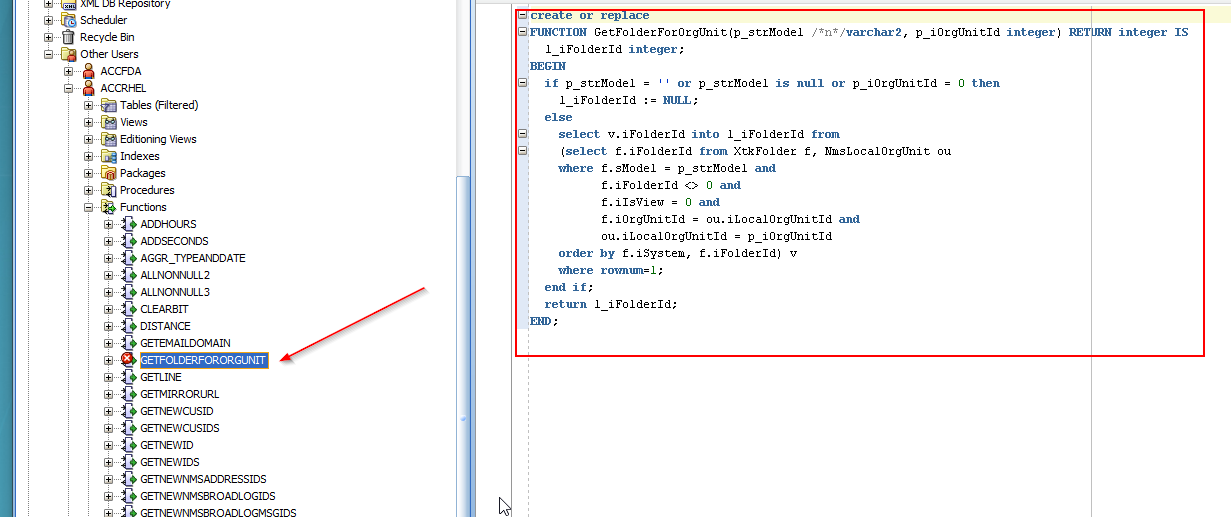Image resolution: width=1231 pixels, height=517 pixels.
Task: Click the Functions folder icon
Action: (109, 207)
